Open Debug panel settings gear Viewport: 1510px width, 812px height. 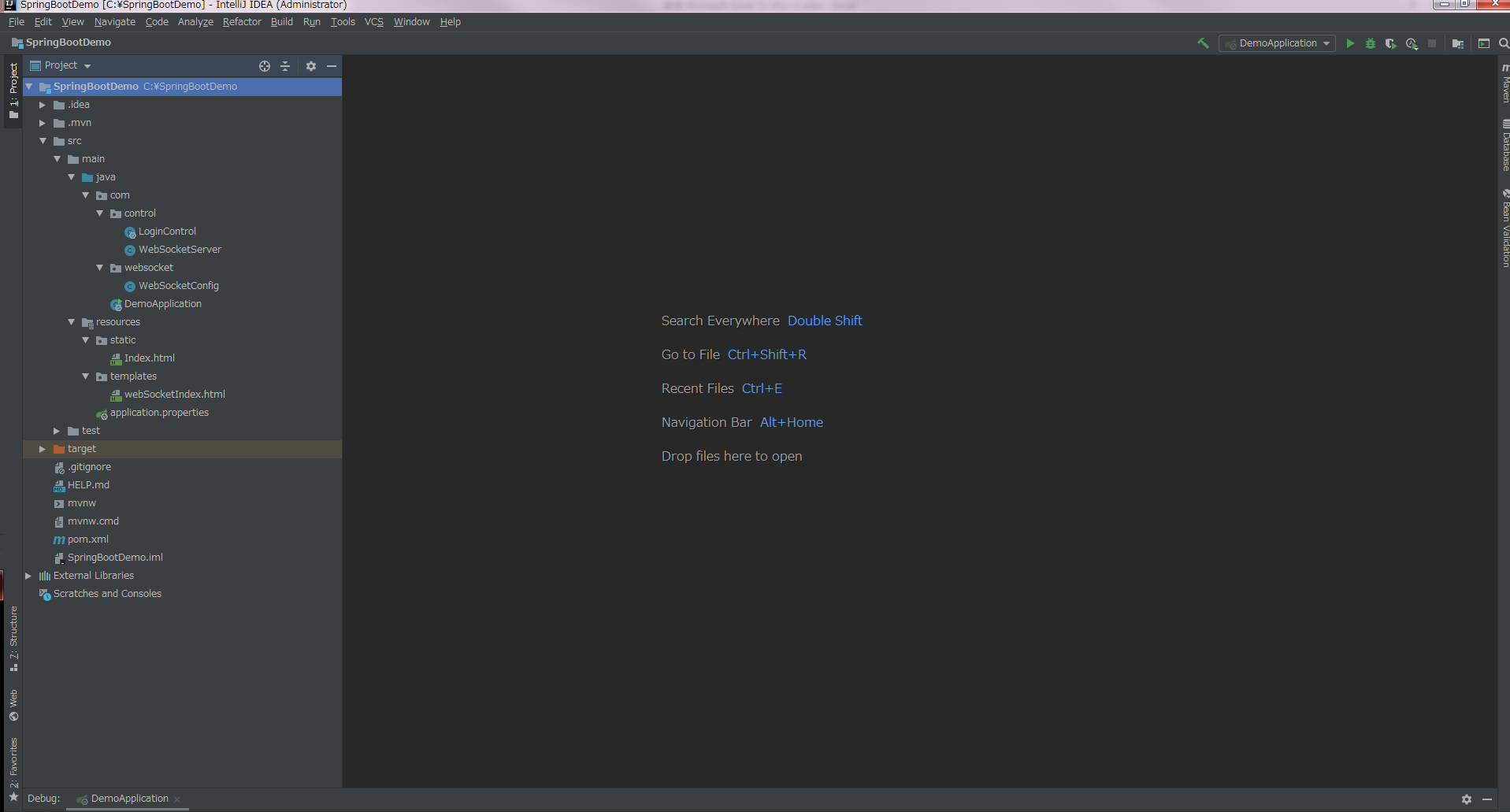point(1467,799)
